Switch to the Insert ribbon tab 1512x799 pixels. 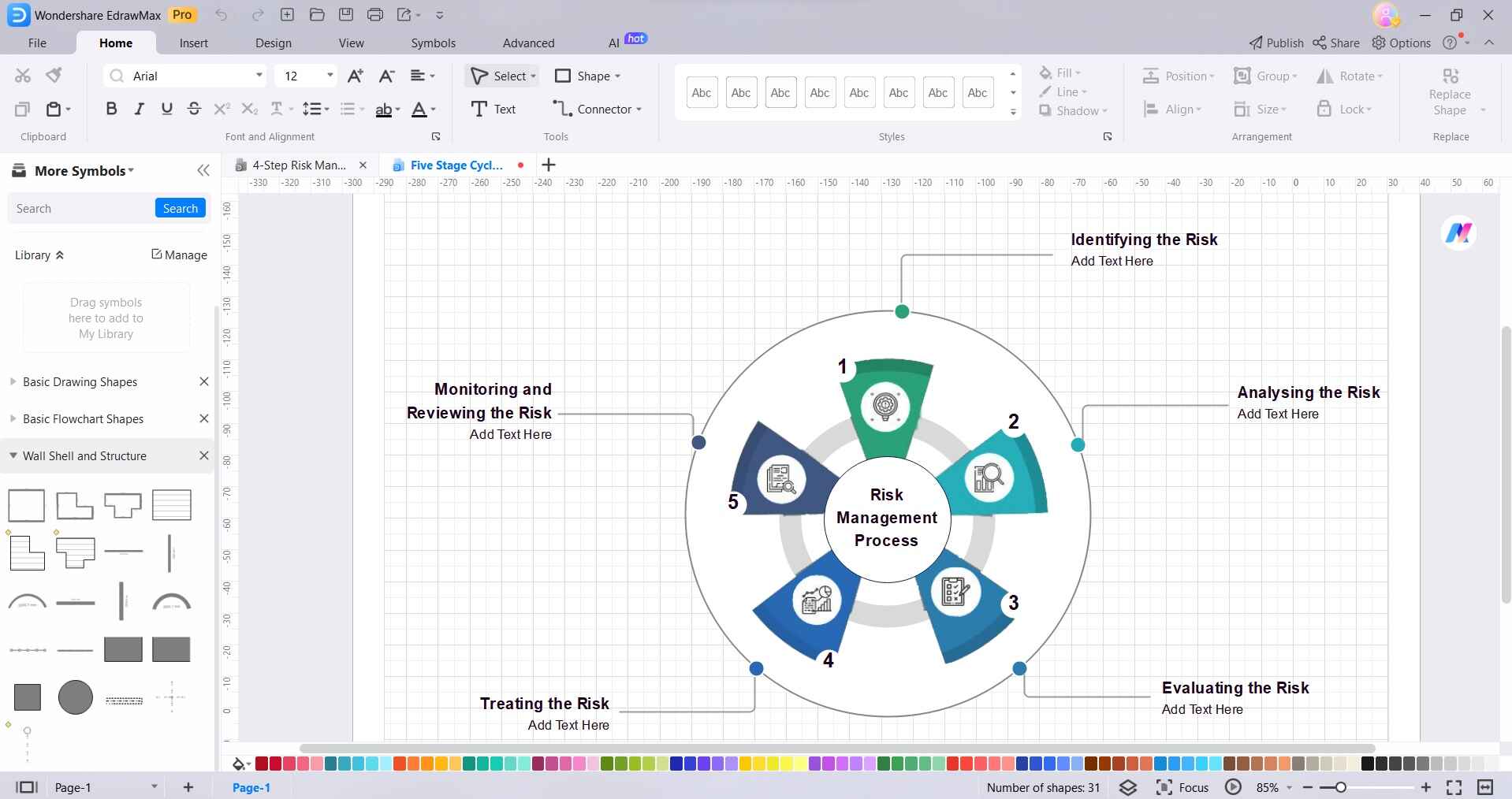coord(193,43)
